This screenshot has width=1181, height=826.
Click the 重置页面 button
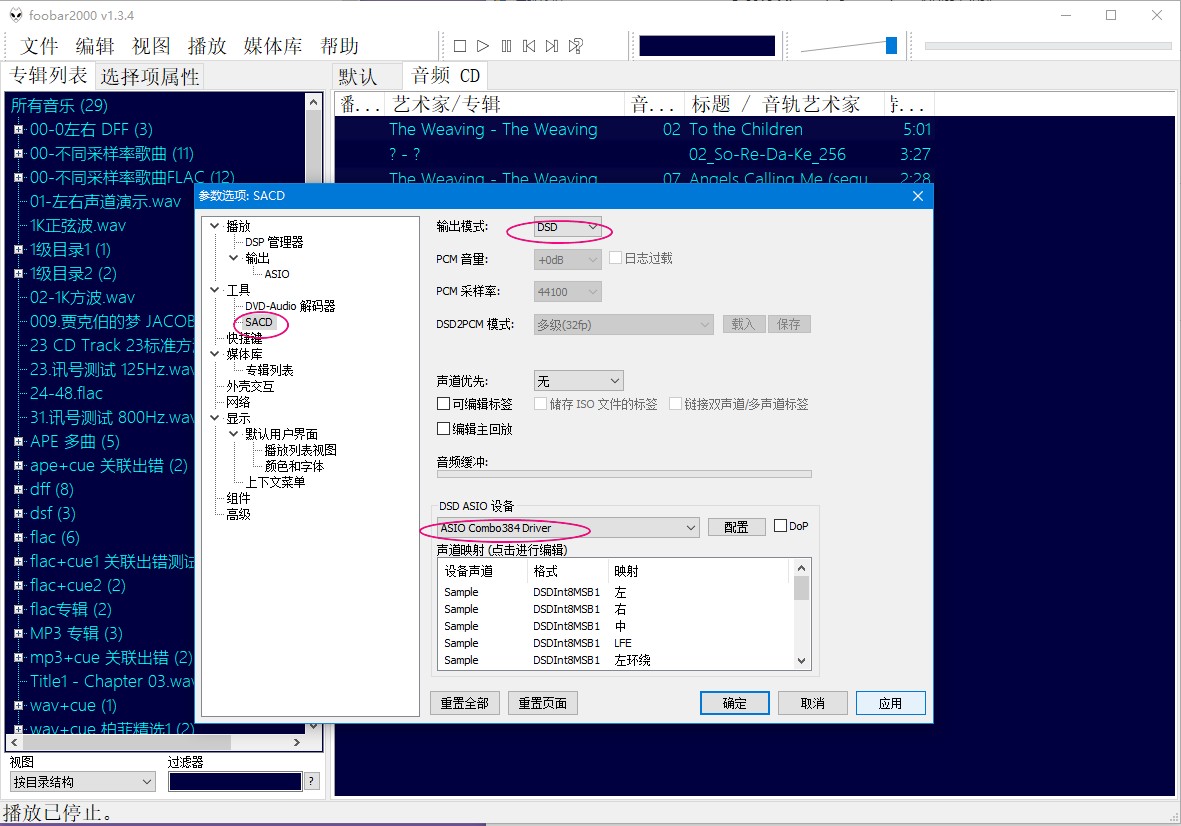(542, 703)
